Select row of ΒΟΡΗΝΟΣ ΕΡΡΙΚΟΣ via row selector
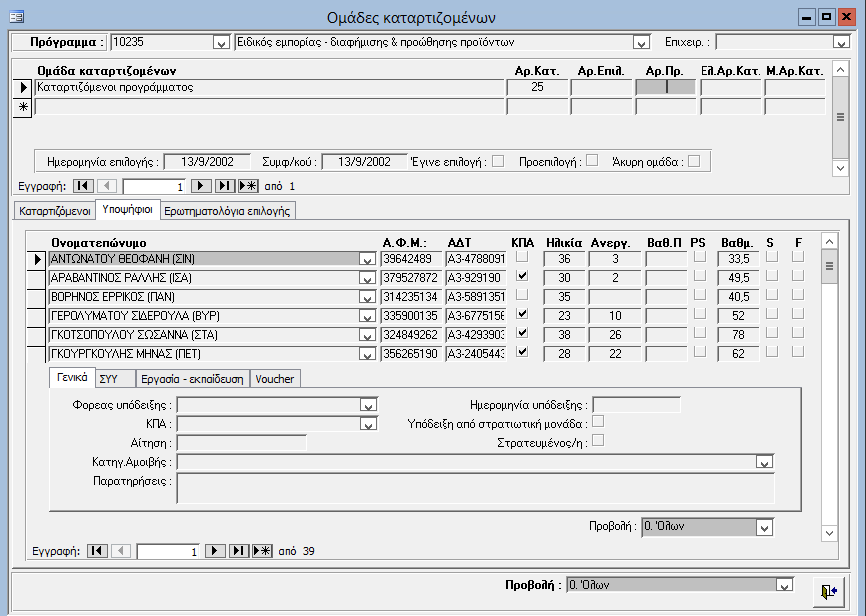The width and height of the screenshot is (866, 616). [37, 297]
